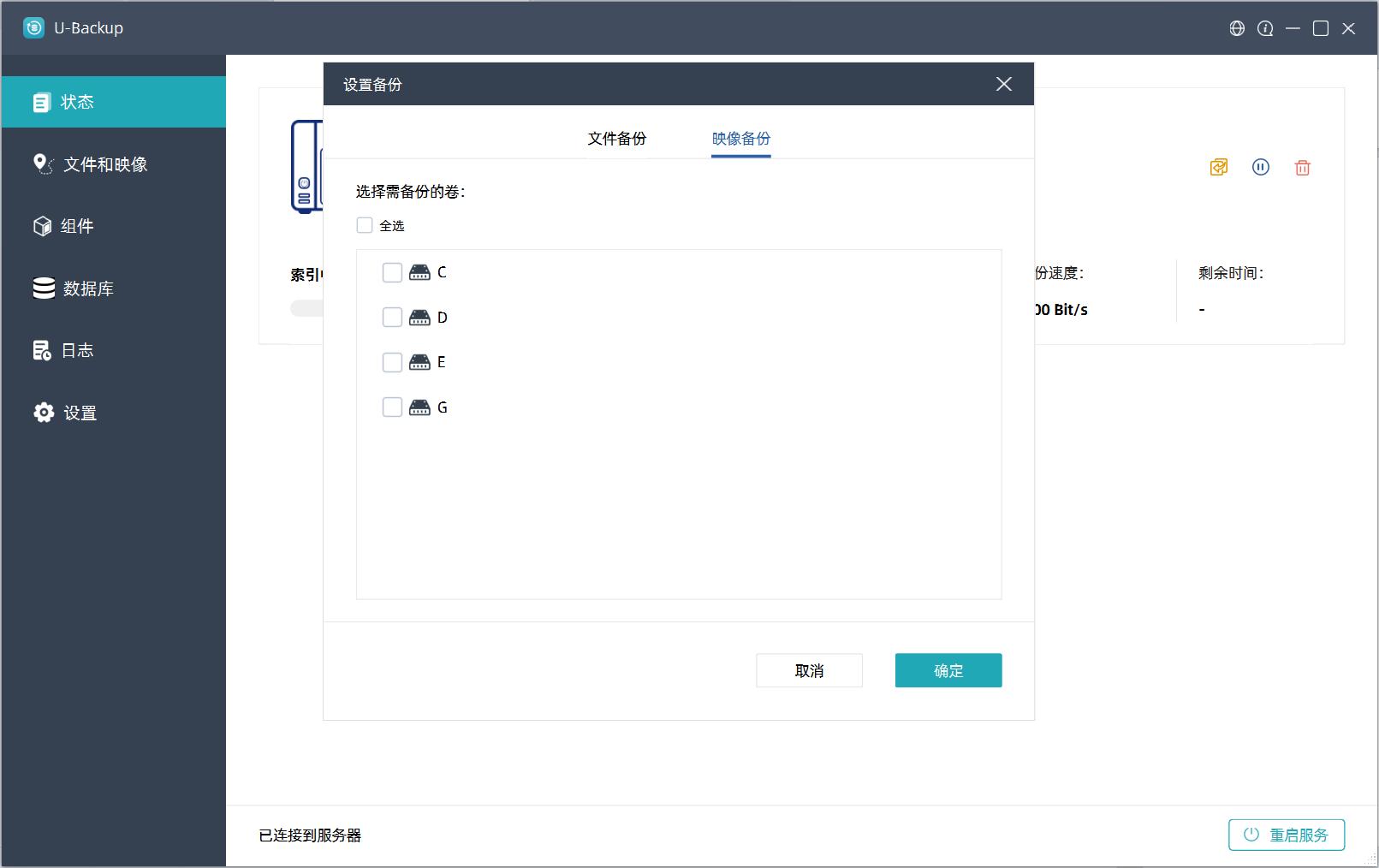The width and height of the screenshot is (1379, 868).
Task: Close the 设置备份 dialog
Action: pyautogui.click(x=1004, y=84)
